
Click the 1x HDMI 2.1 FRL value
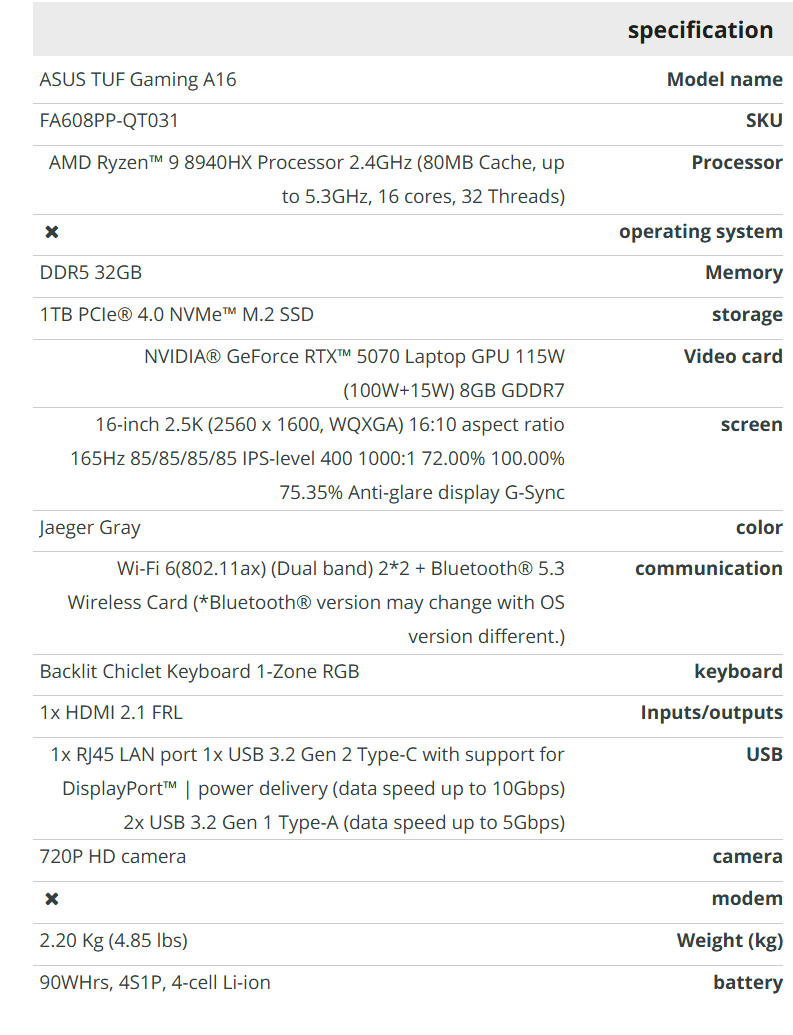pyautogui.click(x=111, y=713)
